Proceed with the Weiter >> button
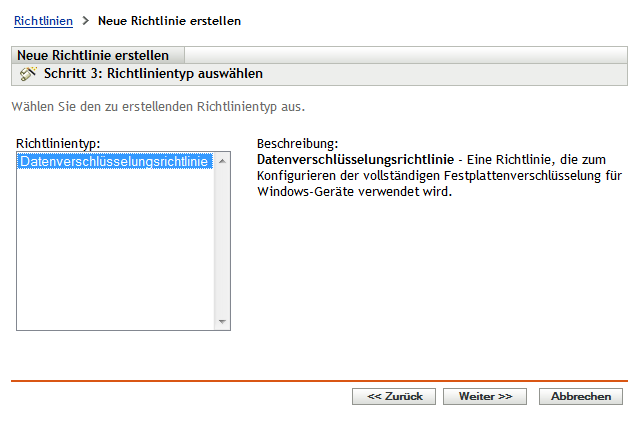This screenshot has height=440, width=643. (x=485, y=396)
